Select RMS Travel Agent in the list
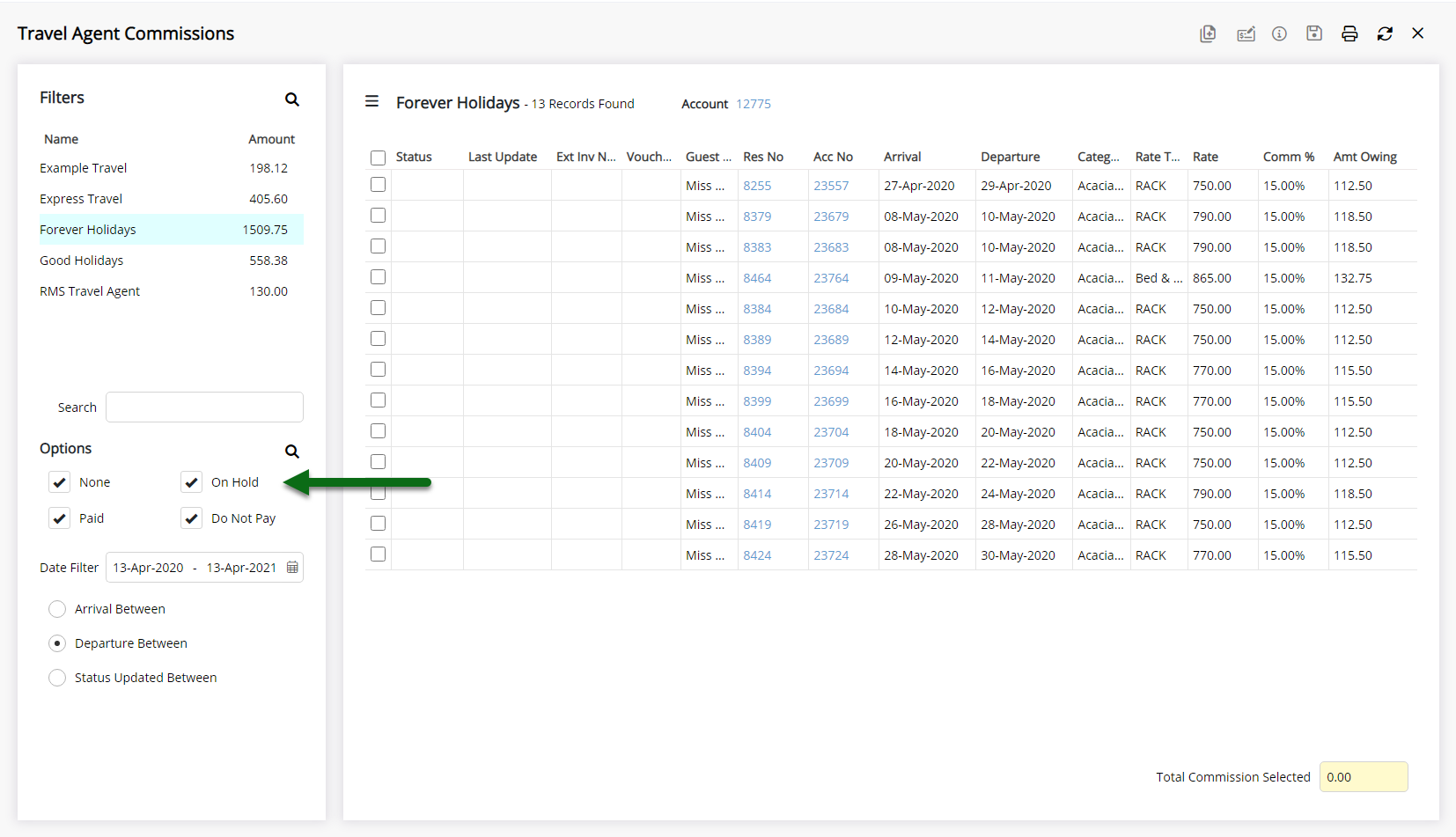1456x837 pixels. pyautogui.click(x=172, y=291)
